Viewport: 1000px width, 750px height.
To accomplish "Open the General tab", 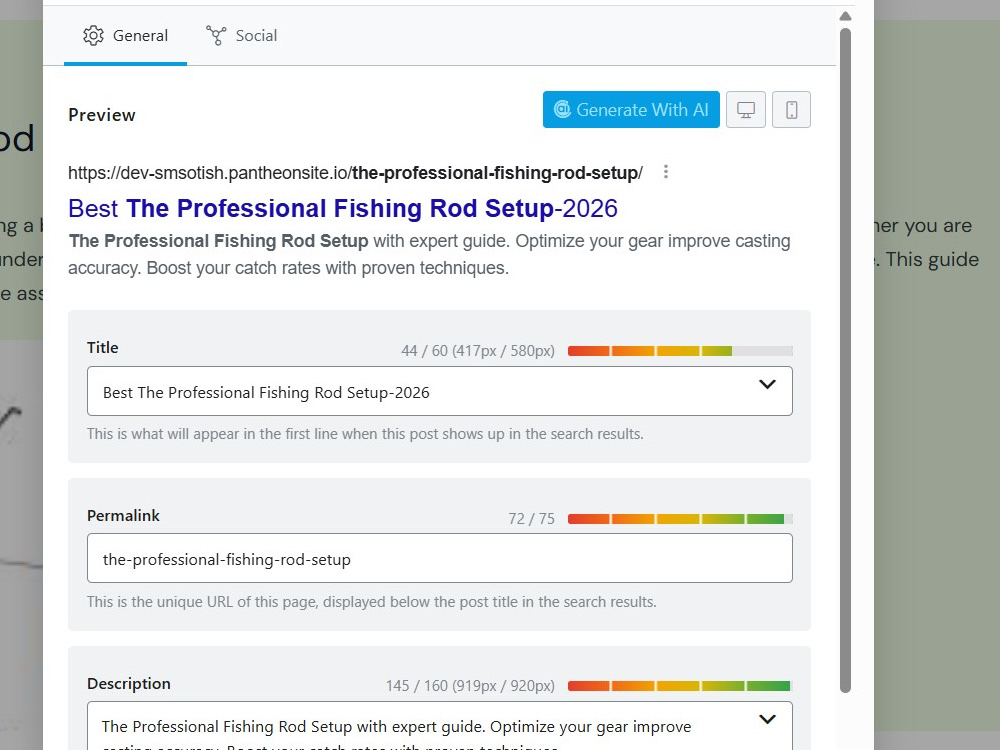I will 126,36.
